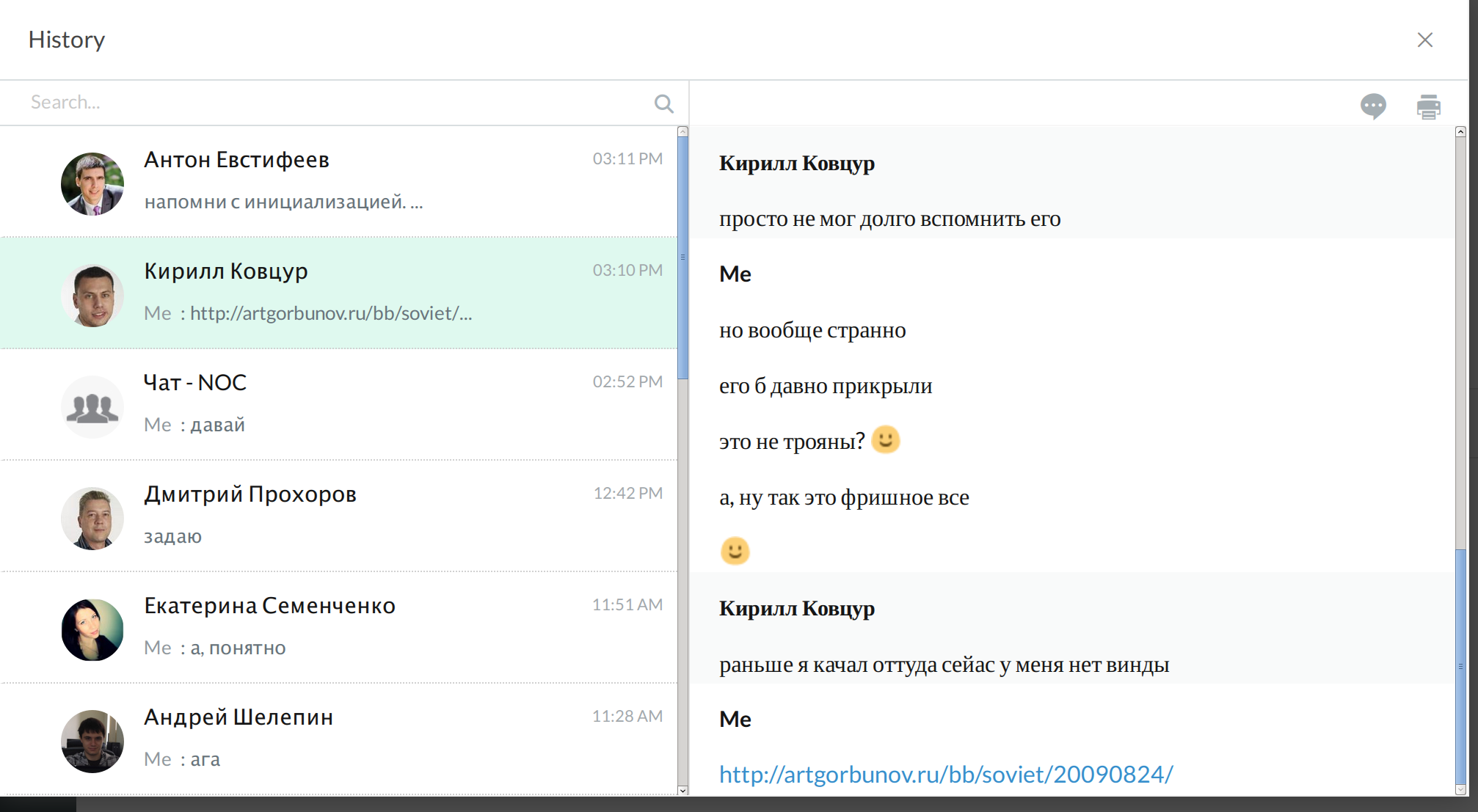Click the Чат - NOC group avatar icon
The image size is (1478, 812).
(92, 407)
